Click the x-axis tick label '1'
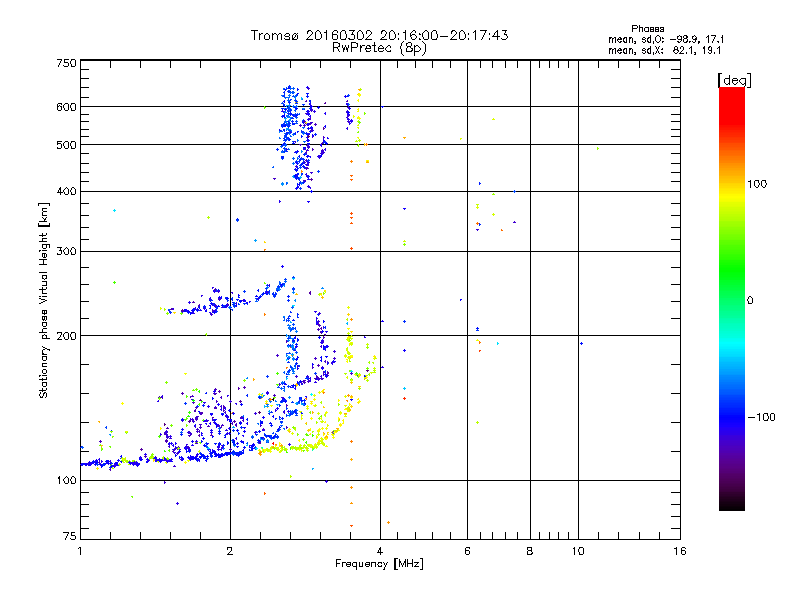 pos(80,551)
